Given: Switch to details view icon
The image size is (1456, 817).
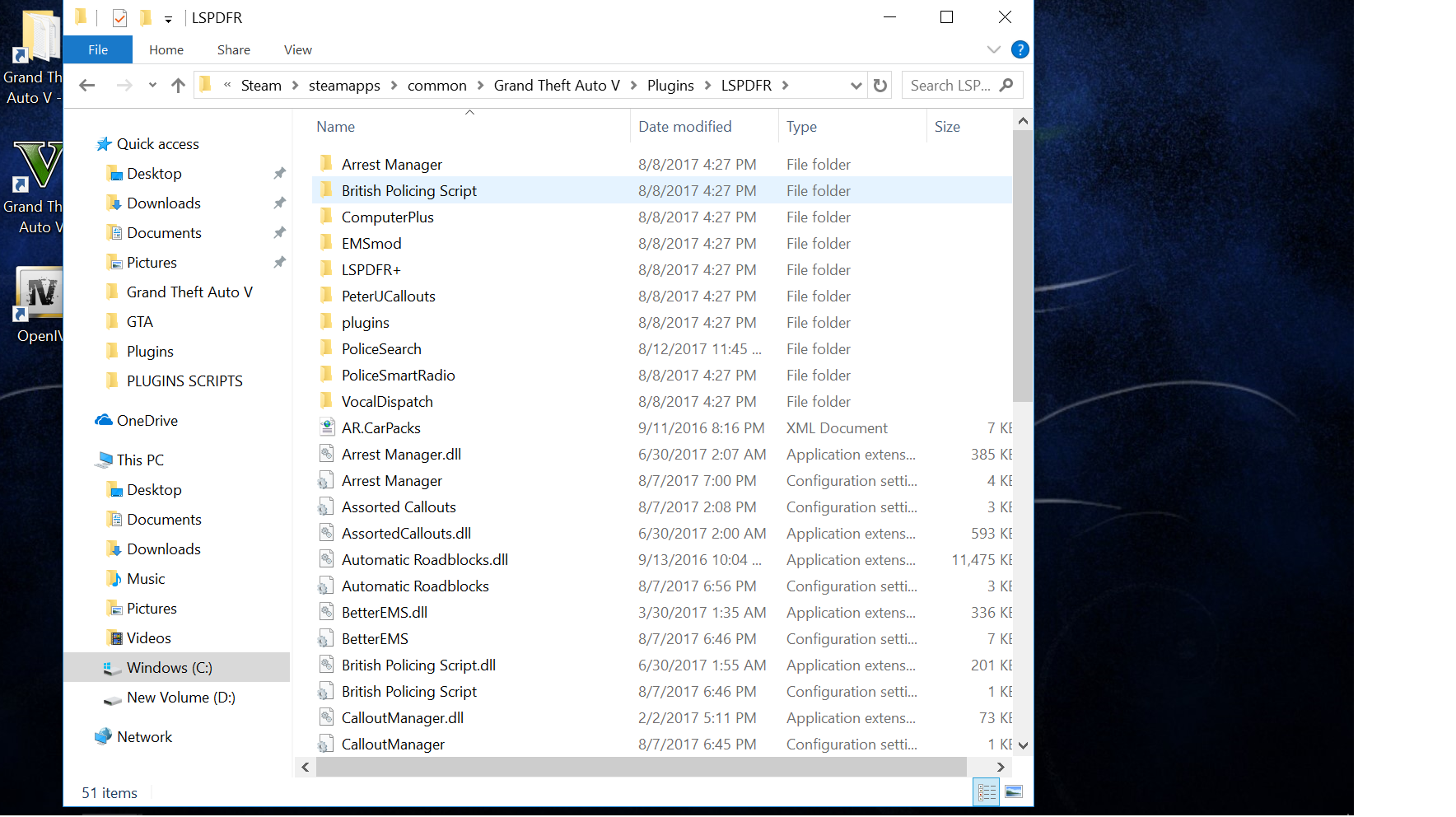Looking at the screenshot, I should 986,792.
